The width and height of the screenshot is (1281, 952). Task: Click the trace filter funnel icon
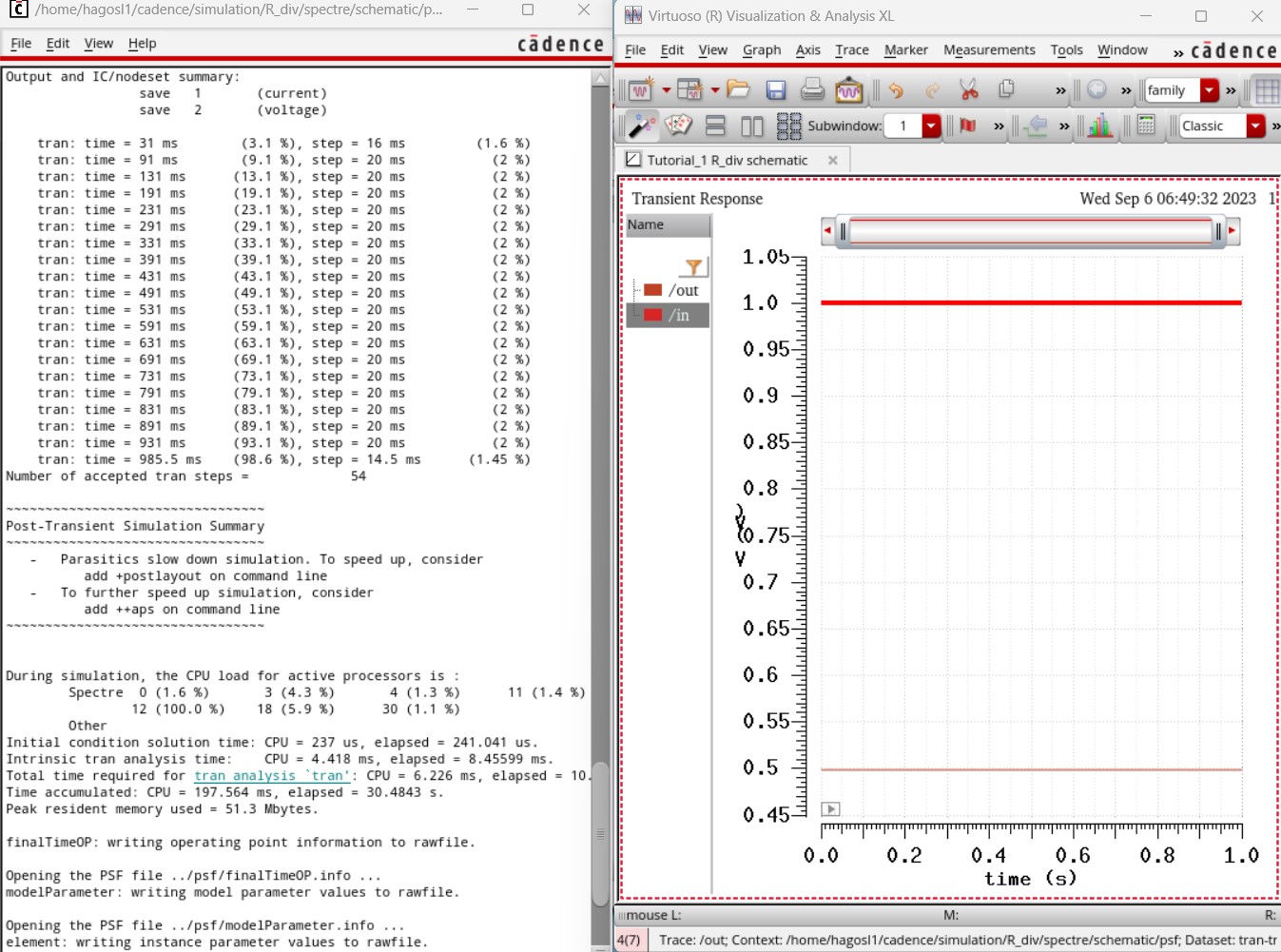click(x=693, y=267)
